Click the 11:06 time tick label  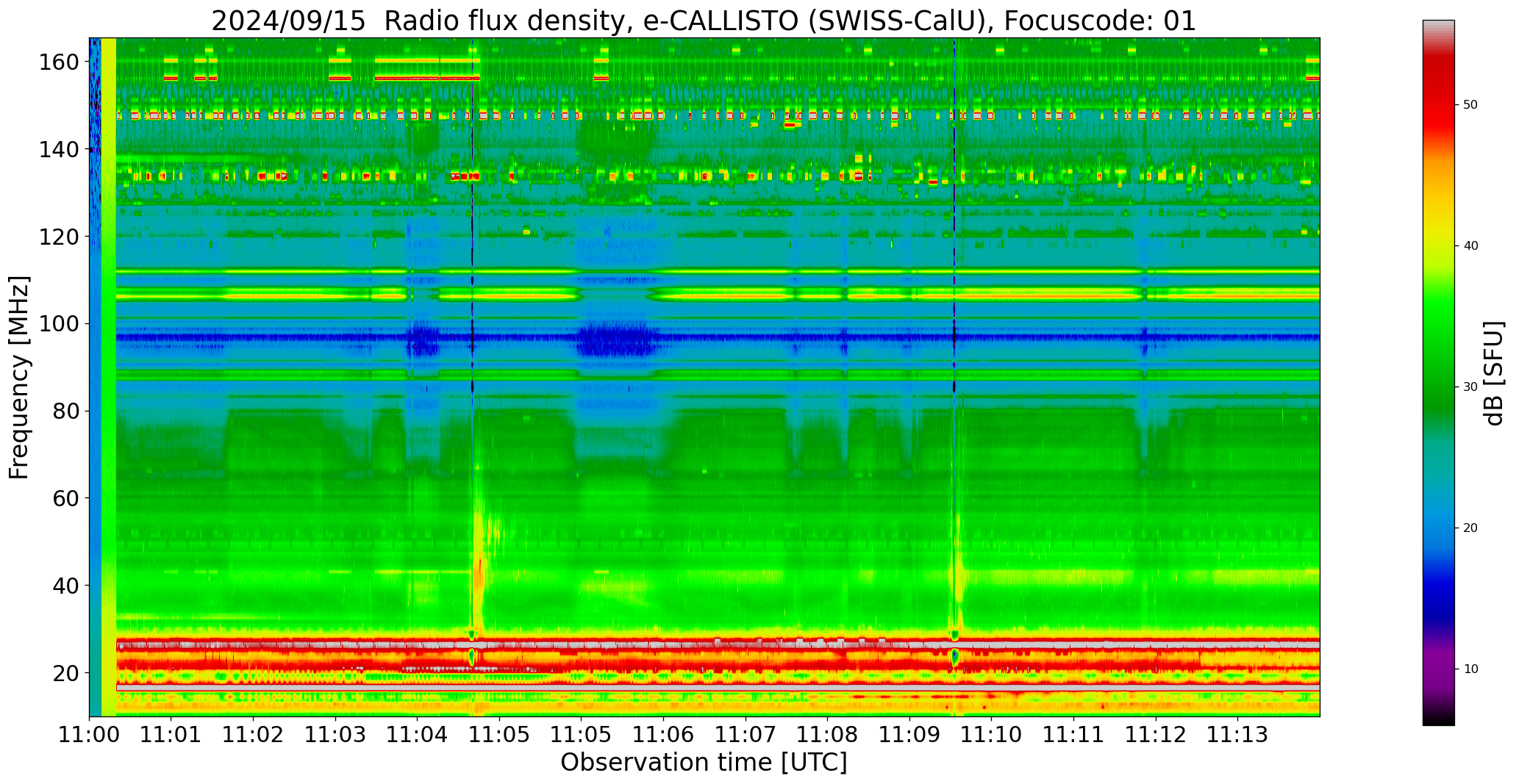664,735
